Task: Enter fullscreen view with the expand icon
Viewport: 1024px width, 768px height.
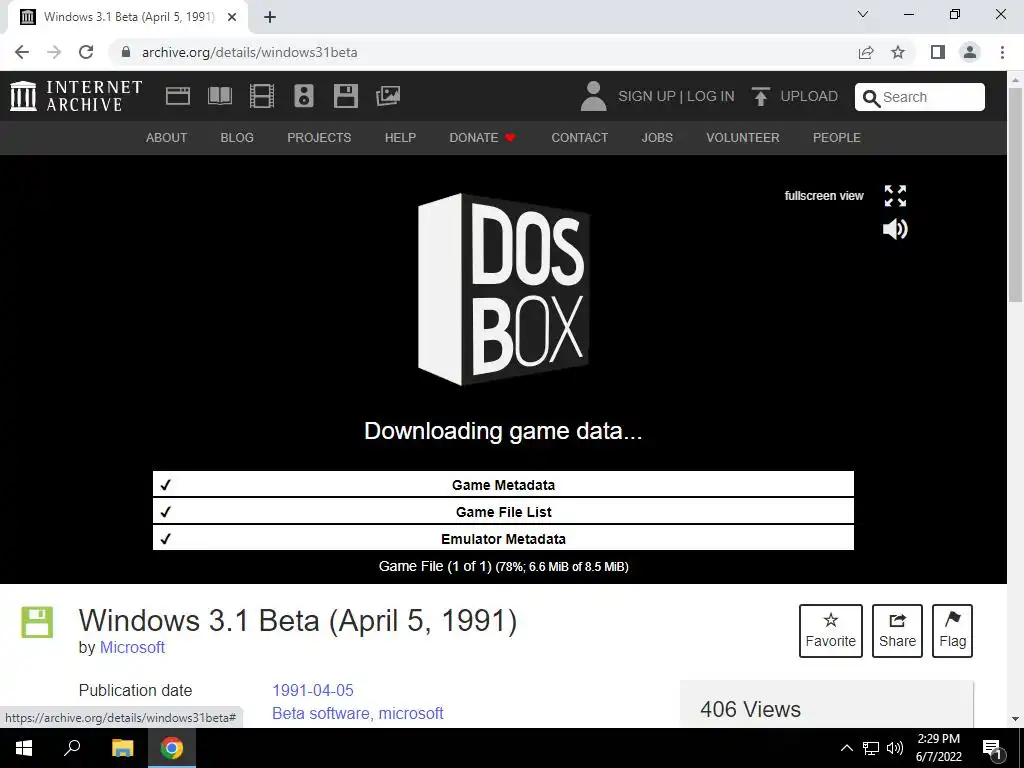Action: 895,195
